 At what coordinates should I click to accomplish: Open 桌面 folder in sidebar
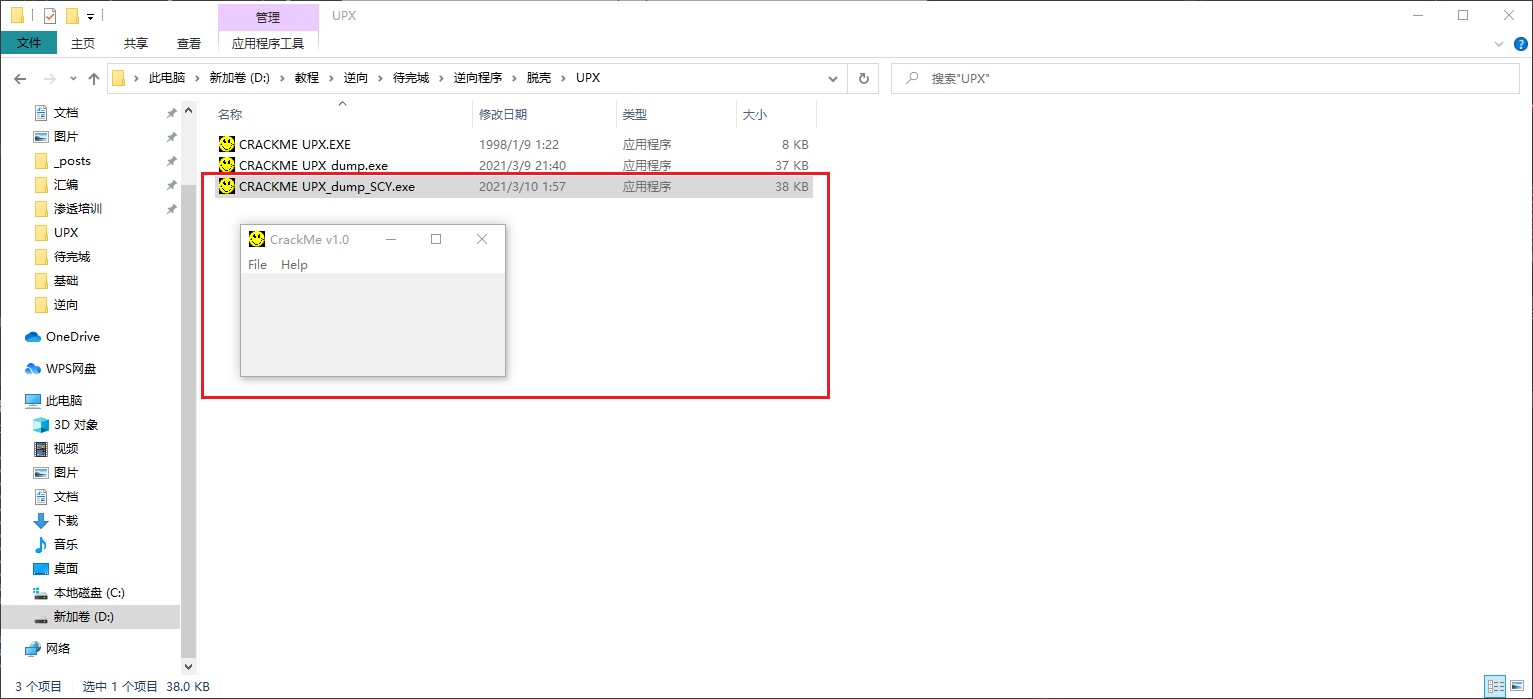tap(66, 569)
